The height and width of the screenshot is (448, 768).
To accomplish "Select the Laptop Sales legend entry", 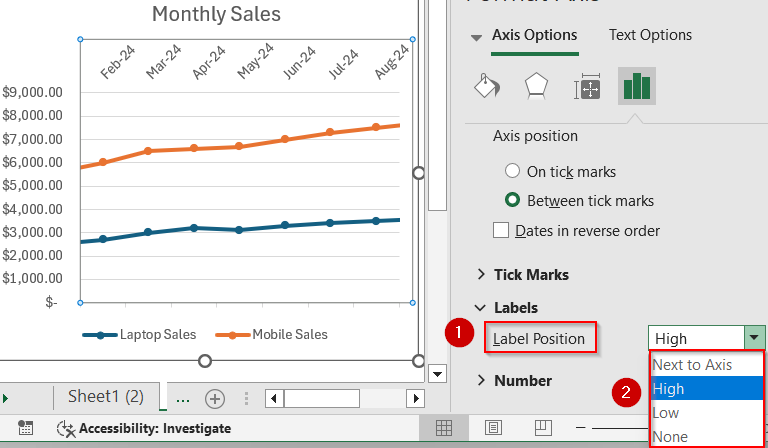I will 139,335.
